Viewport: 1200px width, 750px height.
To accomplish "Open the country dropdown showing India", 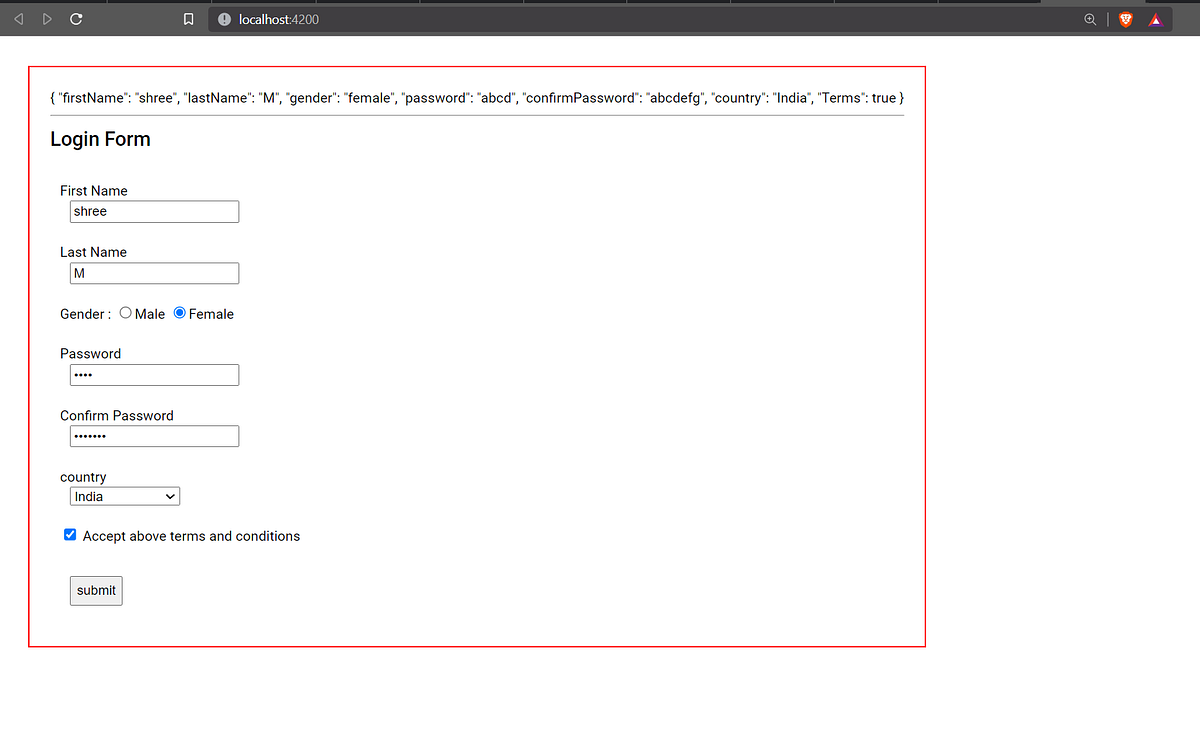I will click(x=124, y=496).
